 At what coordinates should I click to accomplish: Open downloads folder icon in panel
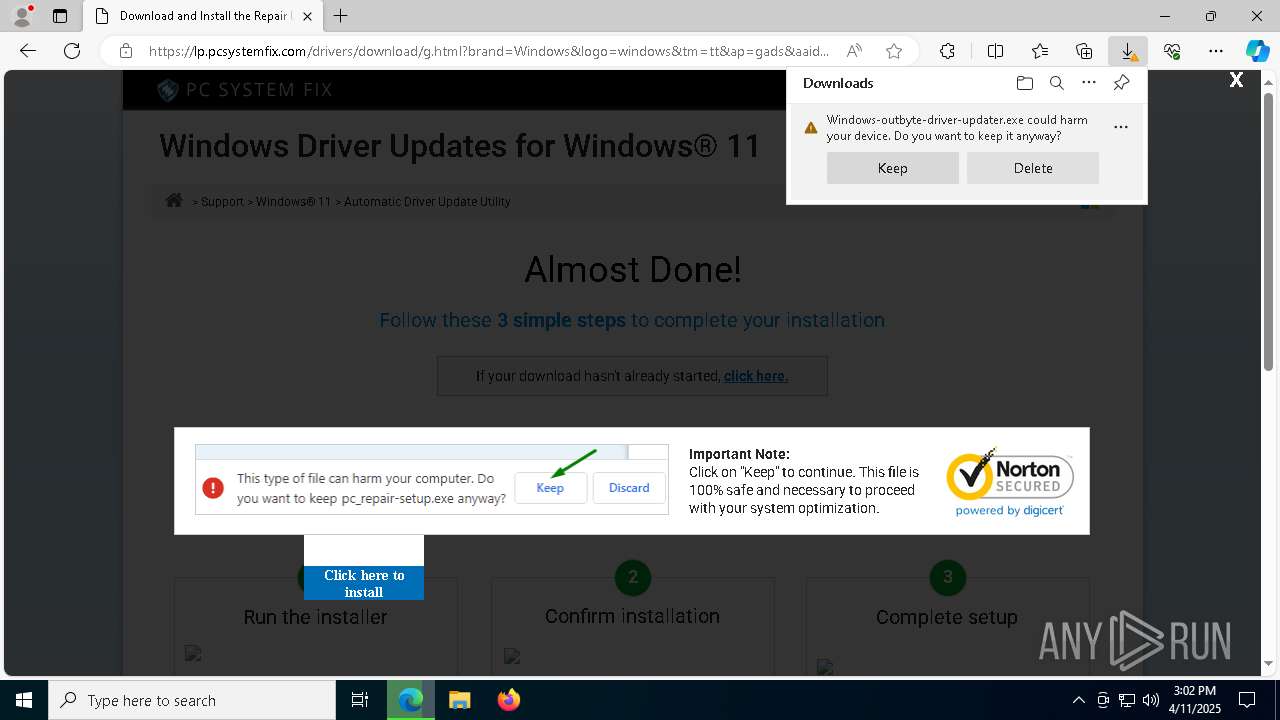1024,83
